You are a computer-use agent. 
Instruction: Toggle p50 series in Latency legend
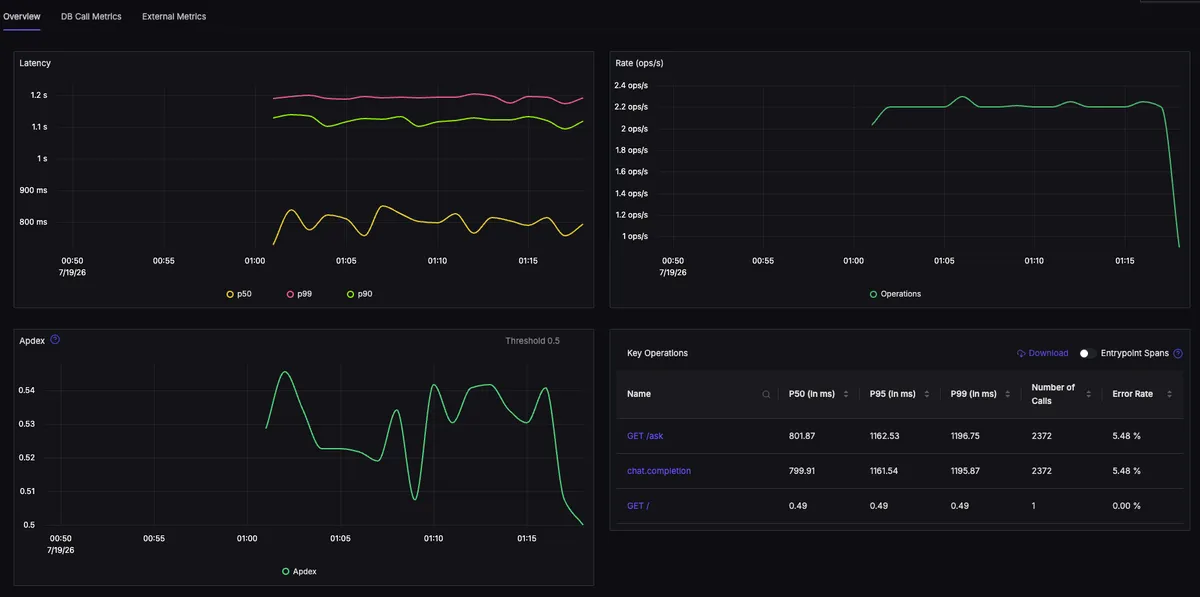pyautogui.click(x=239, y=294)
